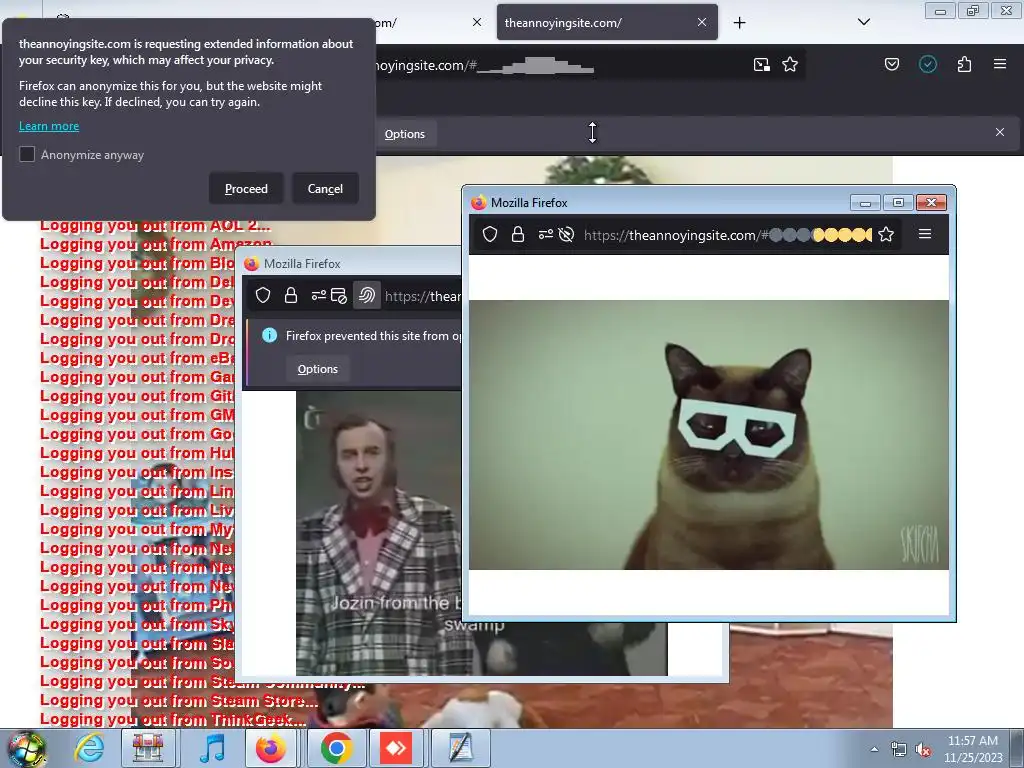This screenshot has height=768, width=1024.
Task: Launch Internet Explorer from the taskbar
Action: pos(89,748)
